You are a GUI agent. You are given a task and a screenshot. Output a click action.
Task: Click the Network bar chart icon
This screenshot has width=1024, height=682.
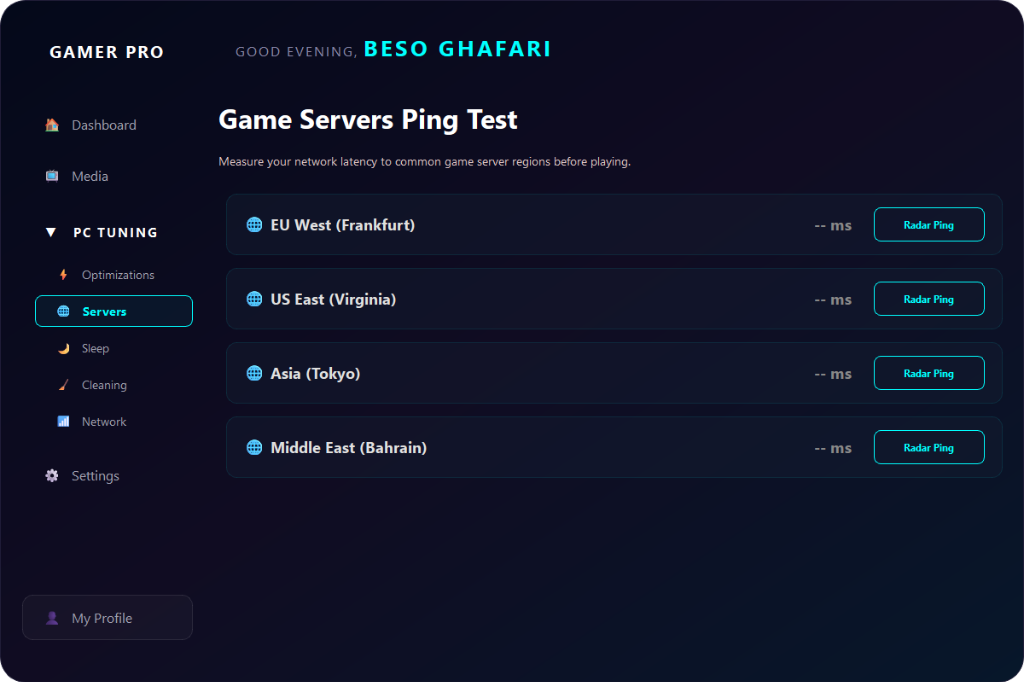click(64, 422)
